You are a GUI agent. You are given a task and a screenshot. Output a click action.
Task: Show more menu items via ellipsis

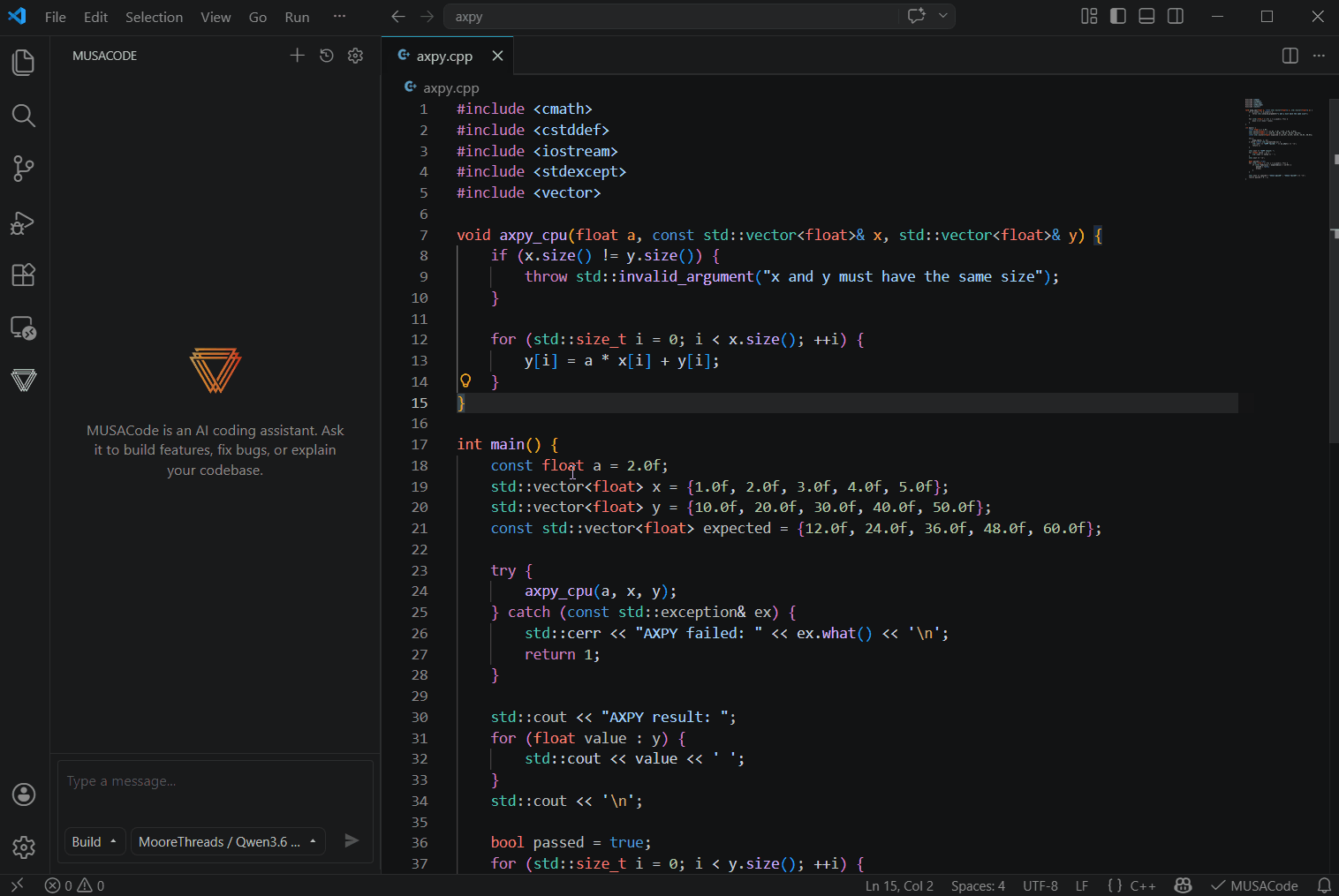click(x=339, y=17)
